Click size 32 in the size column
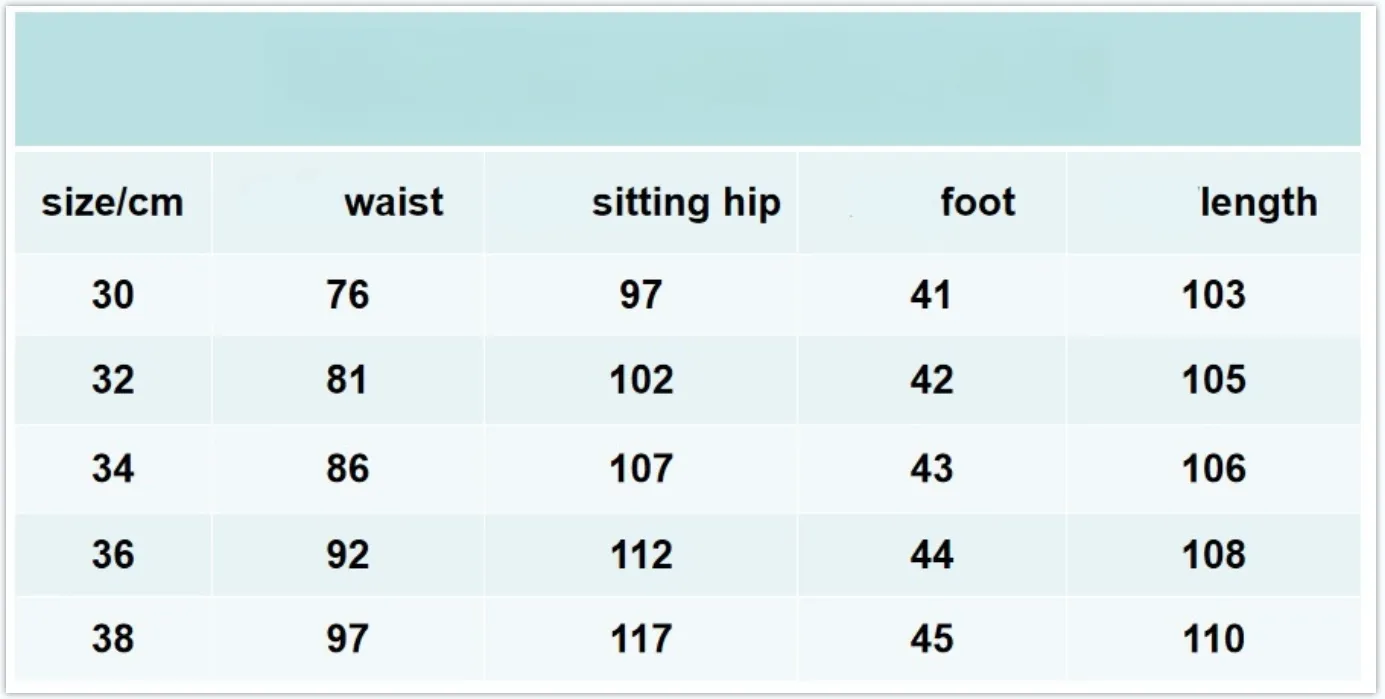 (112, 380)
